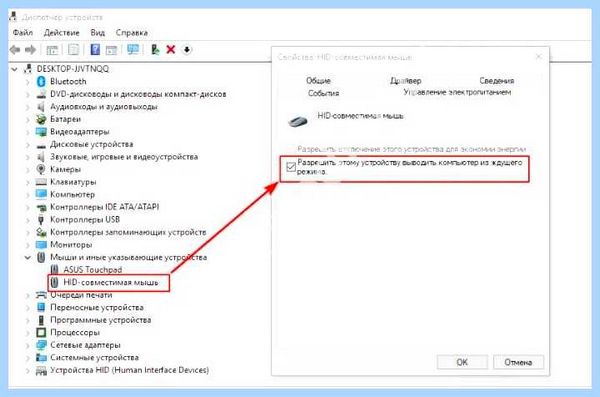
Task: Click the Видеоадаптеры display icon
Action: [x=41, y=132]
